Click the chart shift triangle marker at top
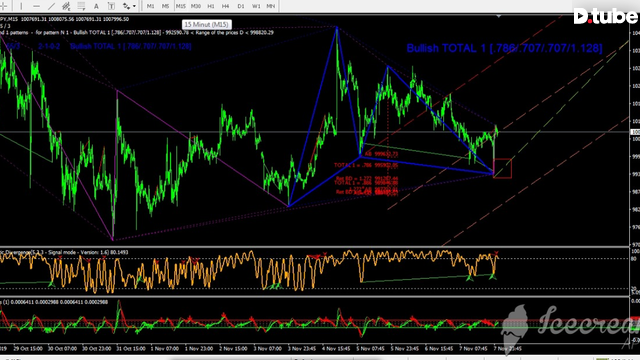Image resolution: width=640 pixels, height=360 pixels. pyautogui.click(x=499, y=16)
